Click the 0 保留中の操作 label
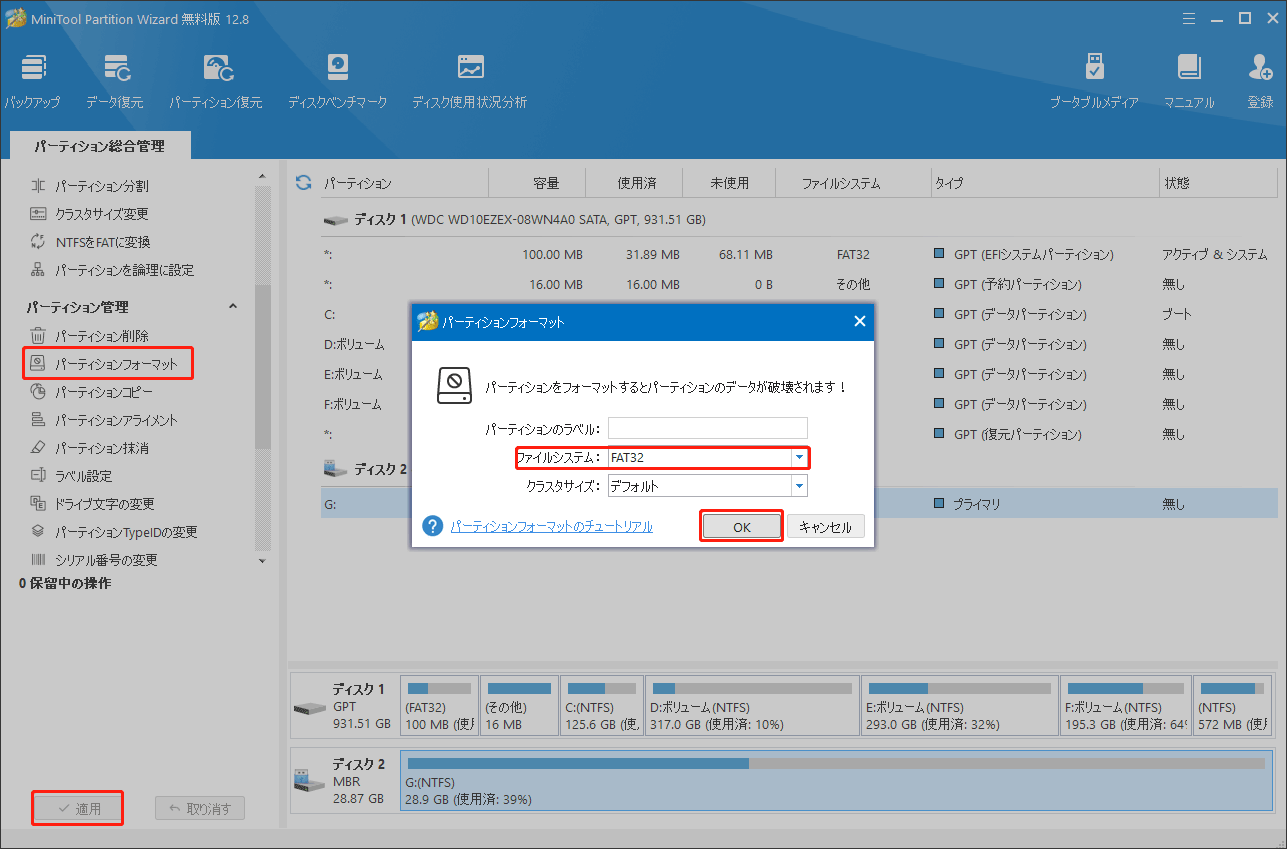Image resolution: width=1287 pixels, height=849 pixels. [65, 583]
